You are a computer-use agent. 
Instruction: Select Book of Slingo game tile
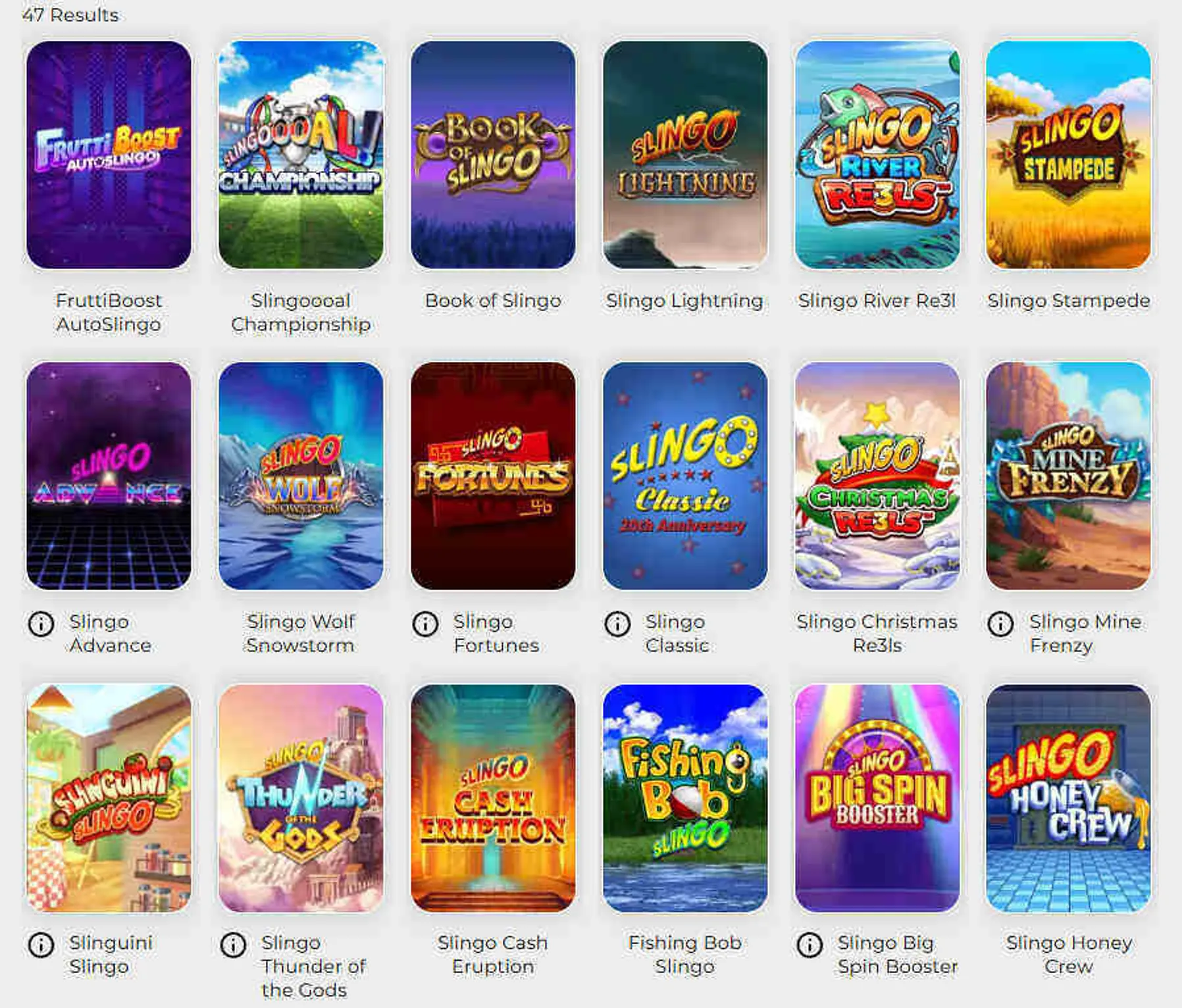[x=493, y=155]
